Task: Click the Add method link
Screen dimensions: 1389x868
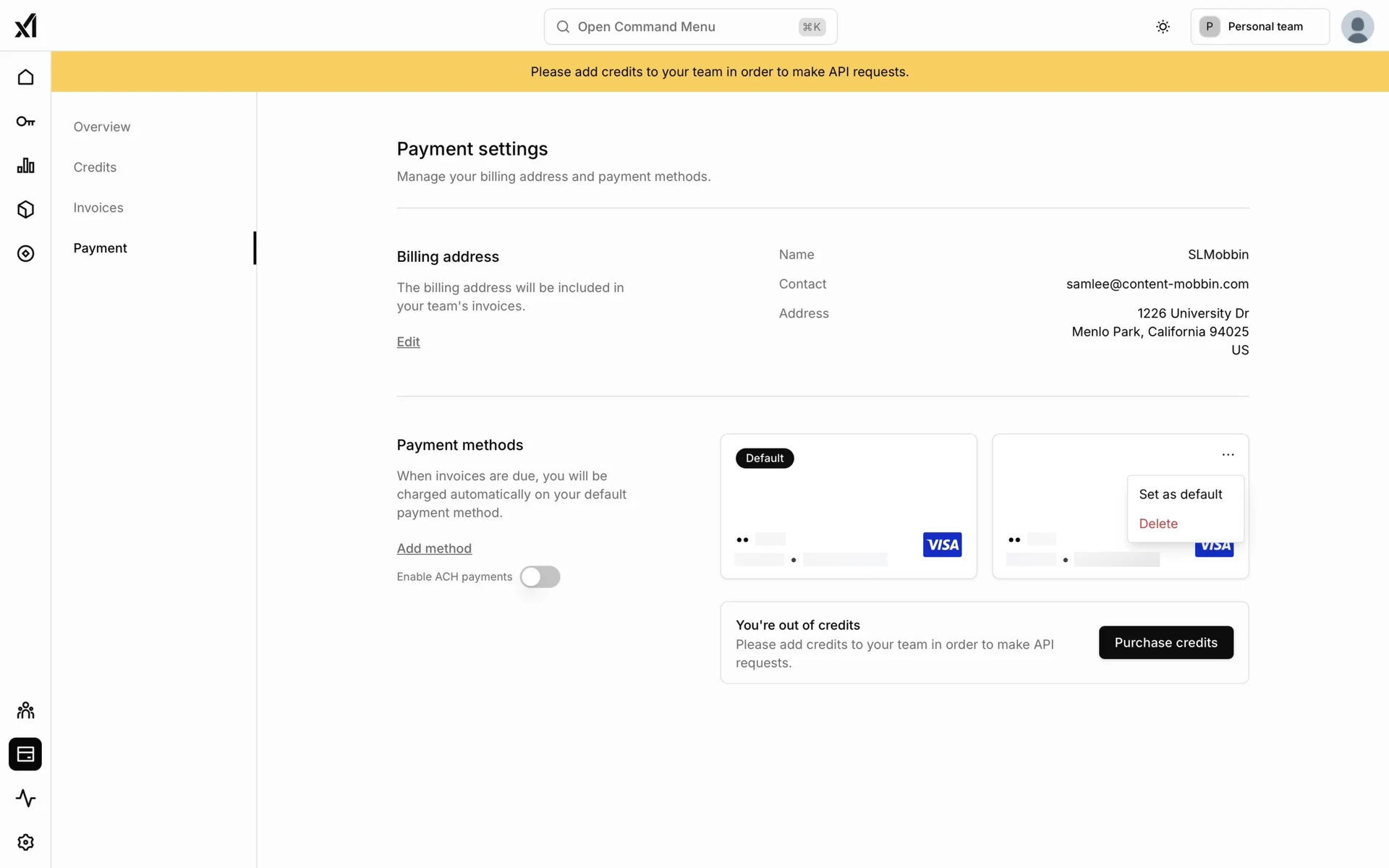Action: click(434, 548)
